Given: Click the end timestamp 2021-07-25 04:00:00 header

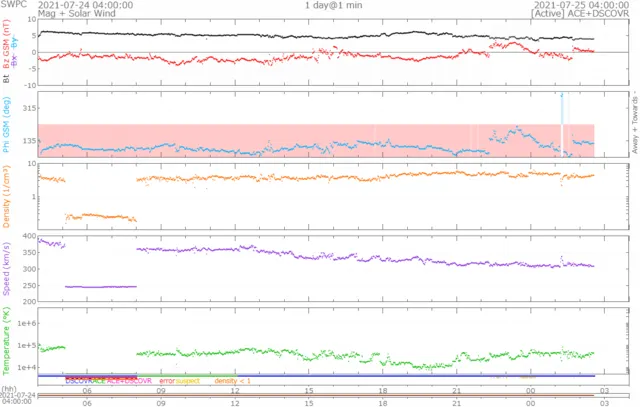Looking at the screenshot, I should coord(582,5).
